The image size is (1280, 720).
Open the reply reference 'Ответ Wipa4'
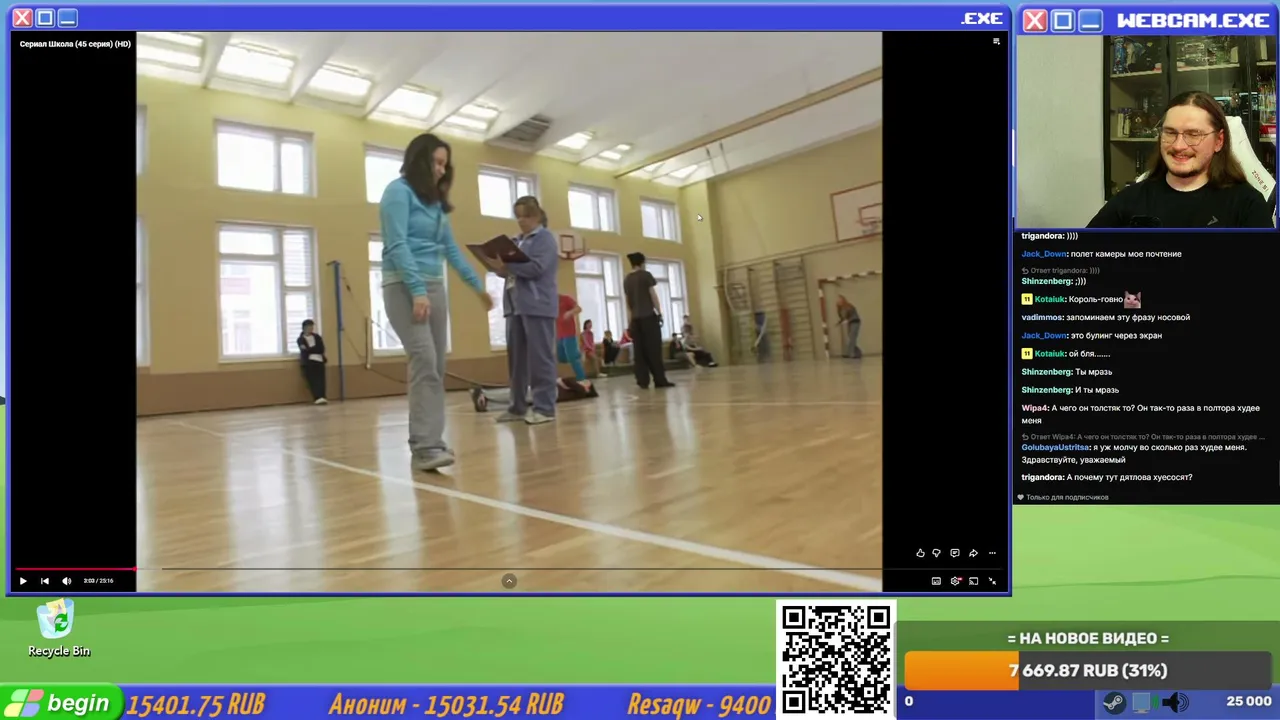[1143, 437]
